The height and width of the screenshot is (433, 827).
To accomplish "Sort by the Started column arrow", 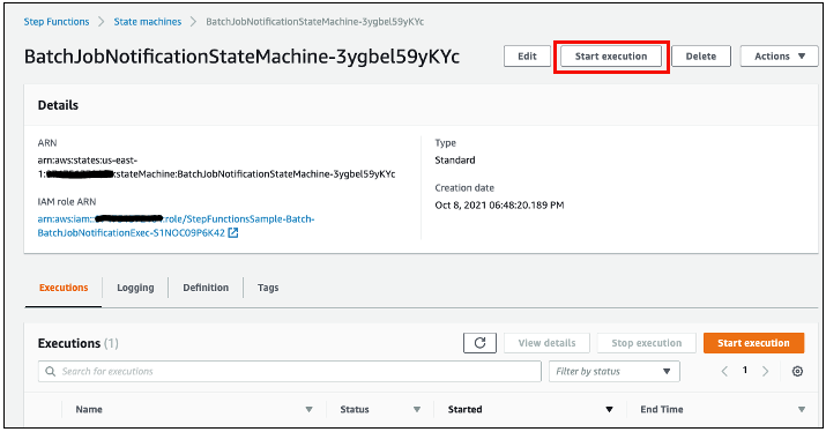I will click(609, 409).
